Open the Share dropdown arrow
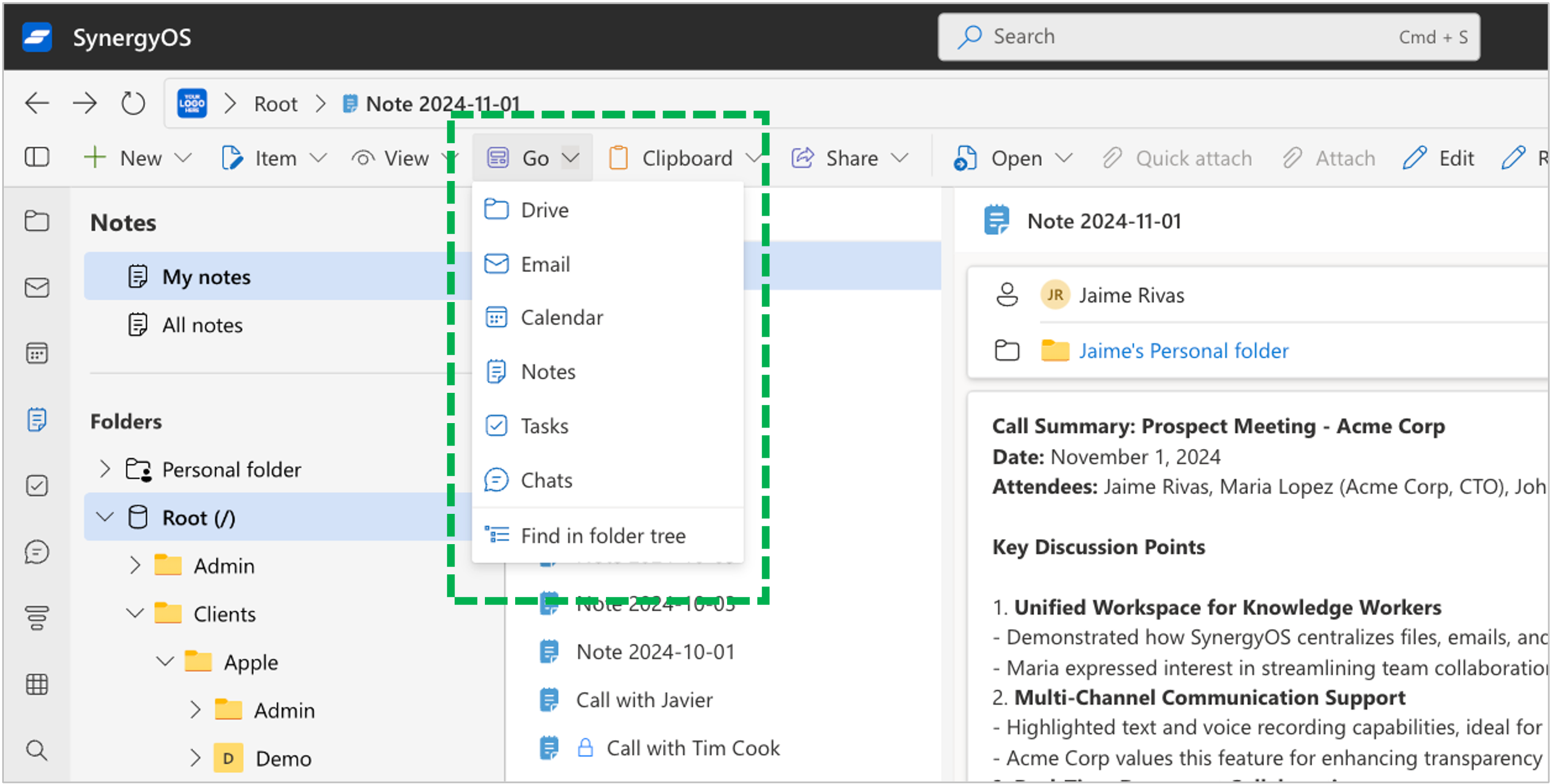This screenshot has width=1551, height=784. pos(899,158)
